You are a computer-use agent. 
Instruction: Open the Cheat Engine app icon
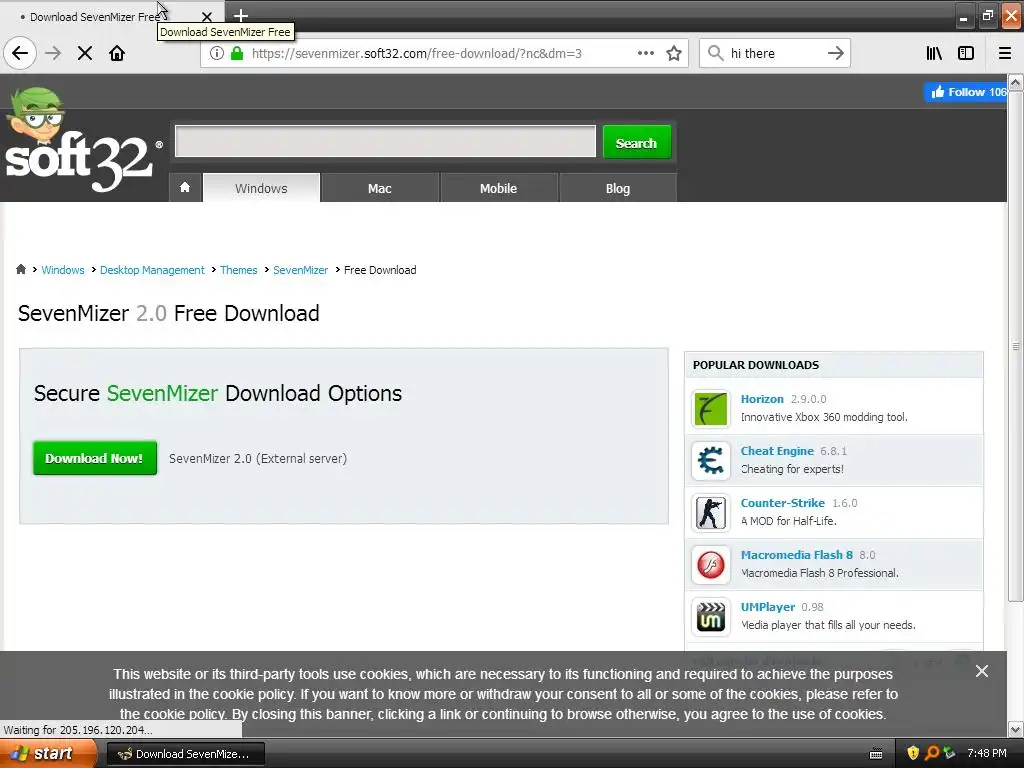tap(711, 460)
